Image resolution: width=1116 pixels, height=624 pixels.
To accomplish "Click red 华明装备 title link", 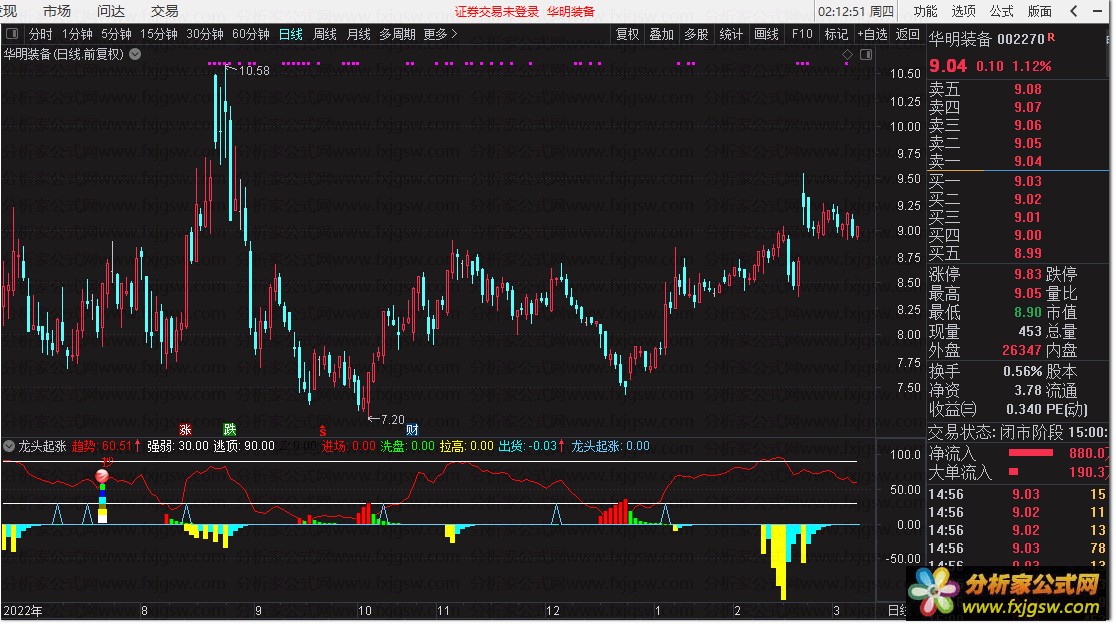I will tap(571, 11).
